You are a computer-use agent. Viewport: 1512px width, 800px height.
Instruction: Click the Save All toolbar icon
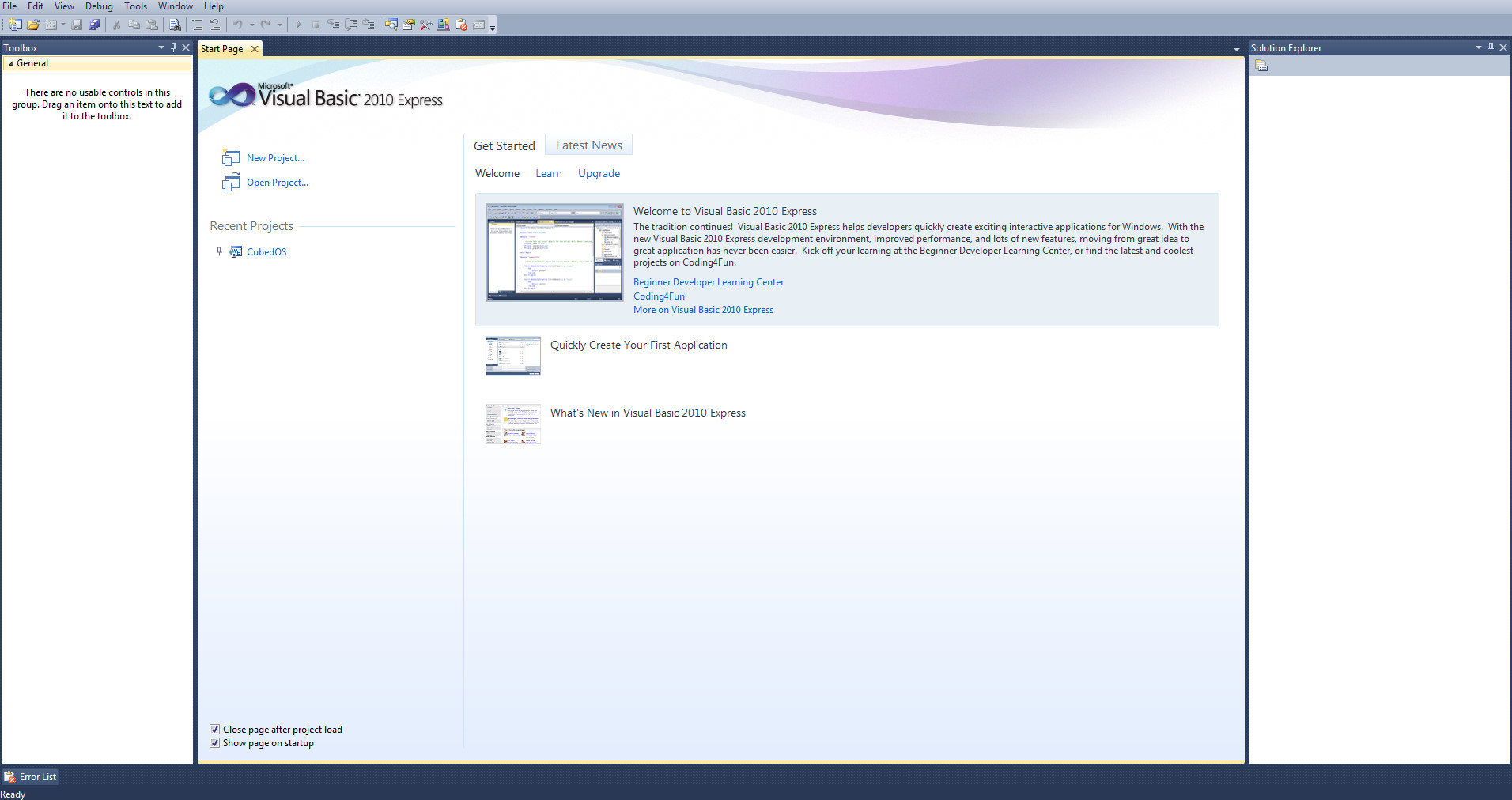(x=94, y=25)
